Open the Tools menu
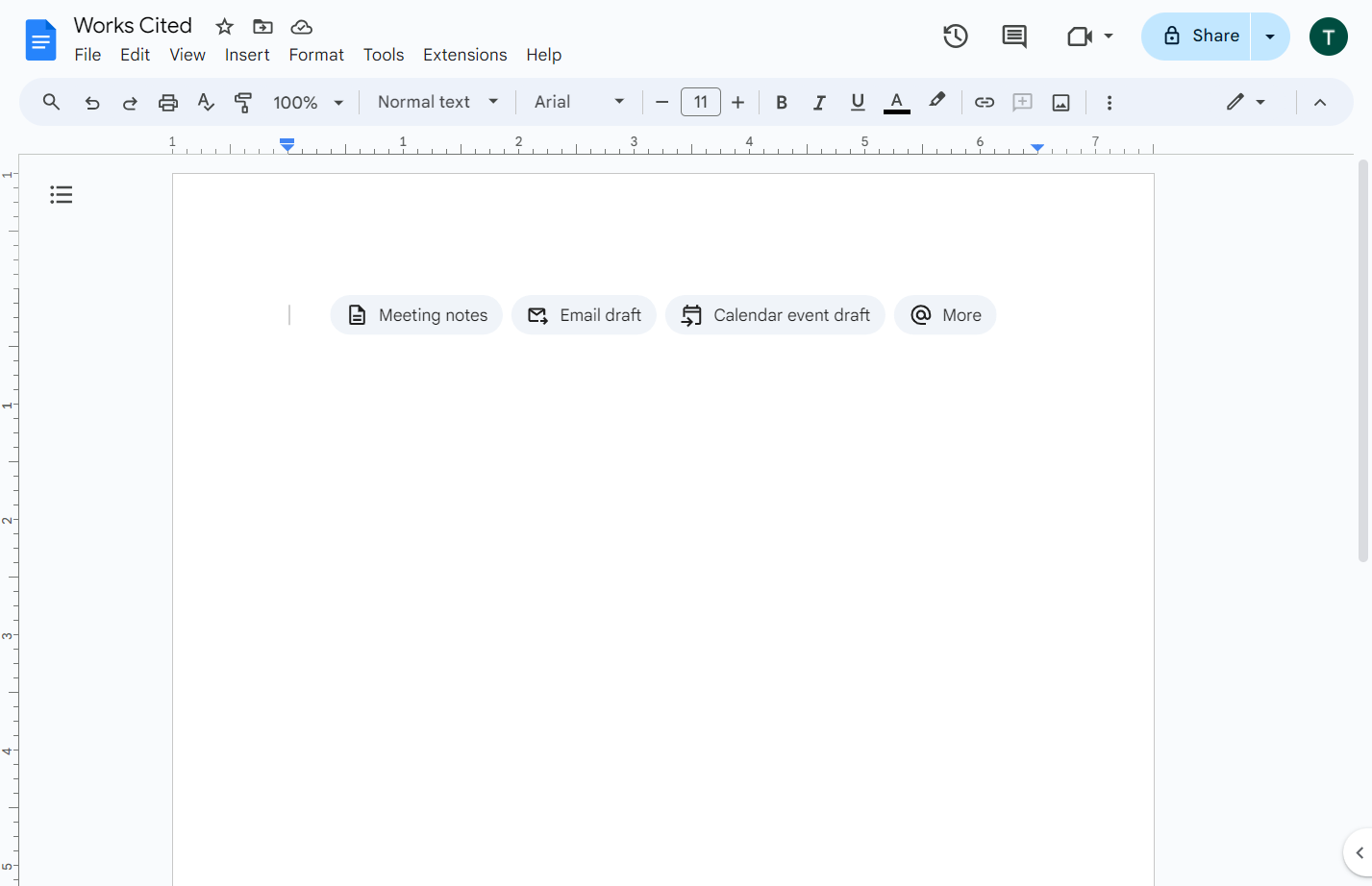1372x886 pixels. pos(384,55)
